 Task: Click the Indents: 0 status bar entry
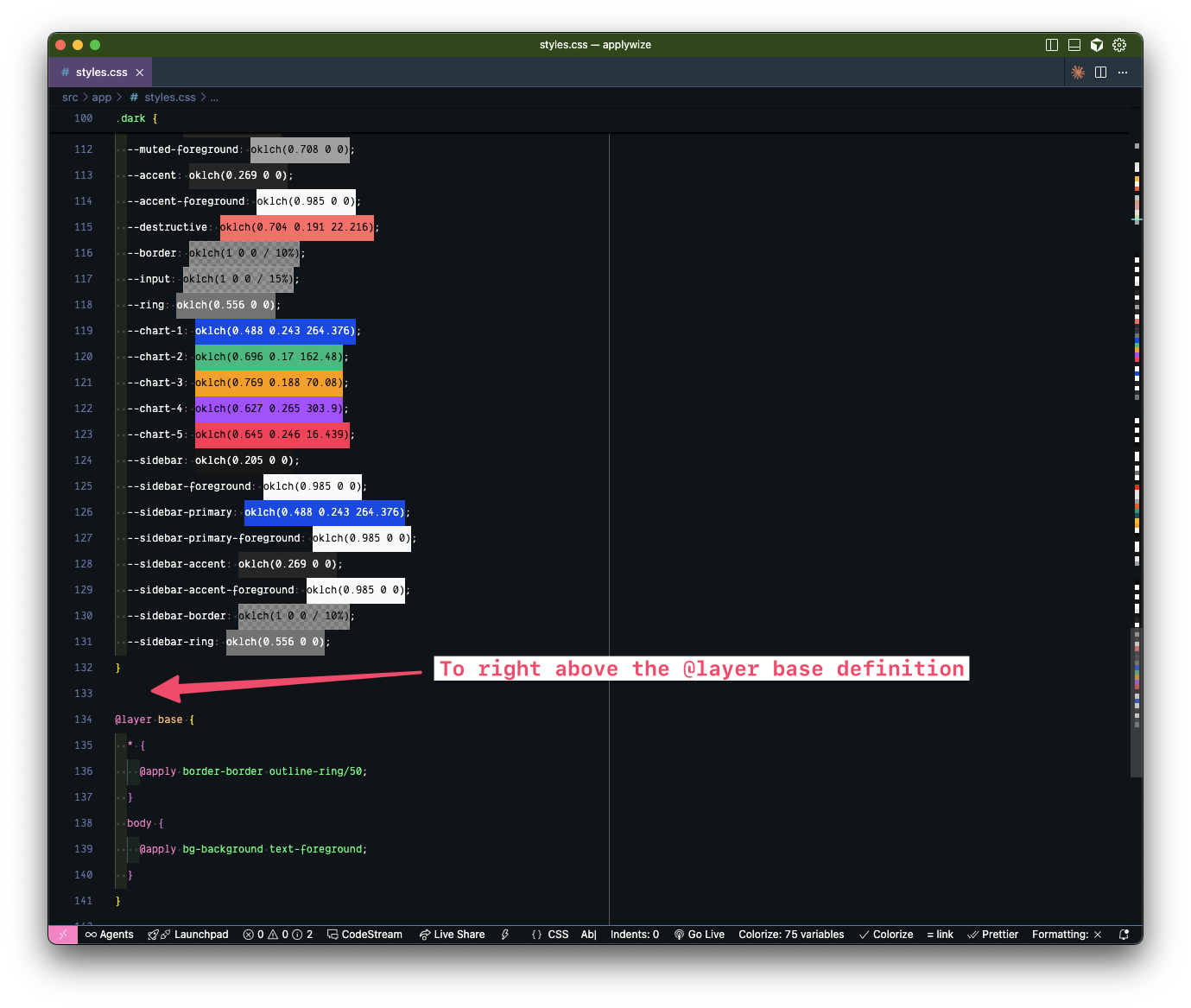[x=635, y=934]
